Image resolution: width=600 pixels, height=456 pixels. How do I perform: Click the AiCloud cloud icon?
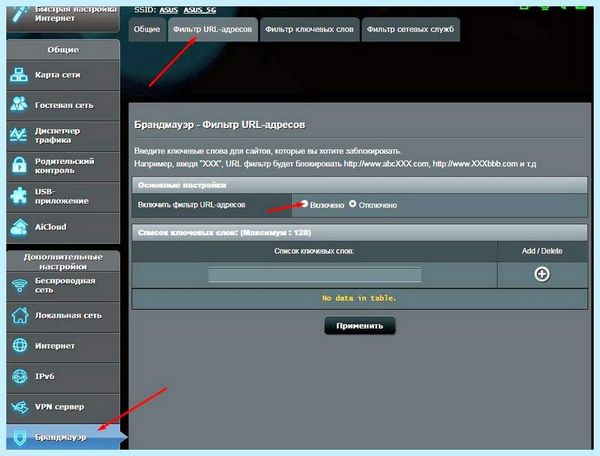[19, 227]
